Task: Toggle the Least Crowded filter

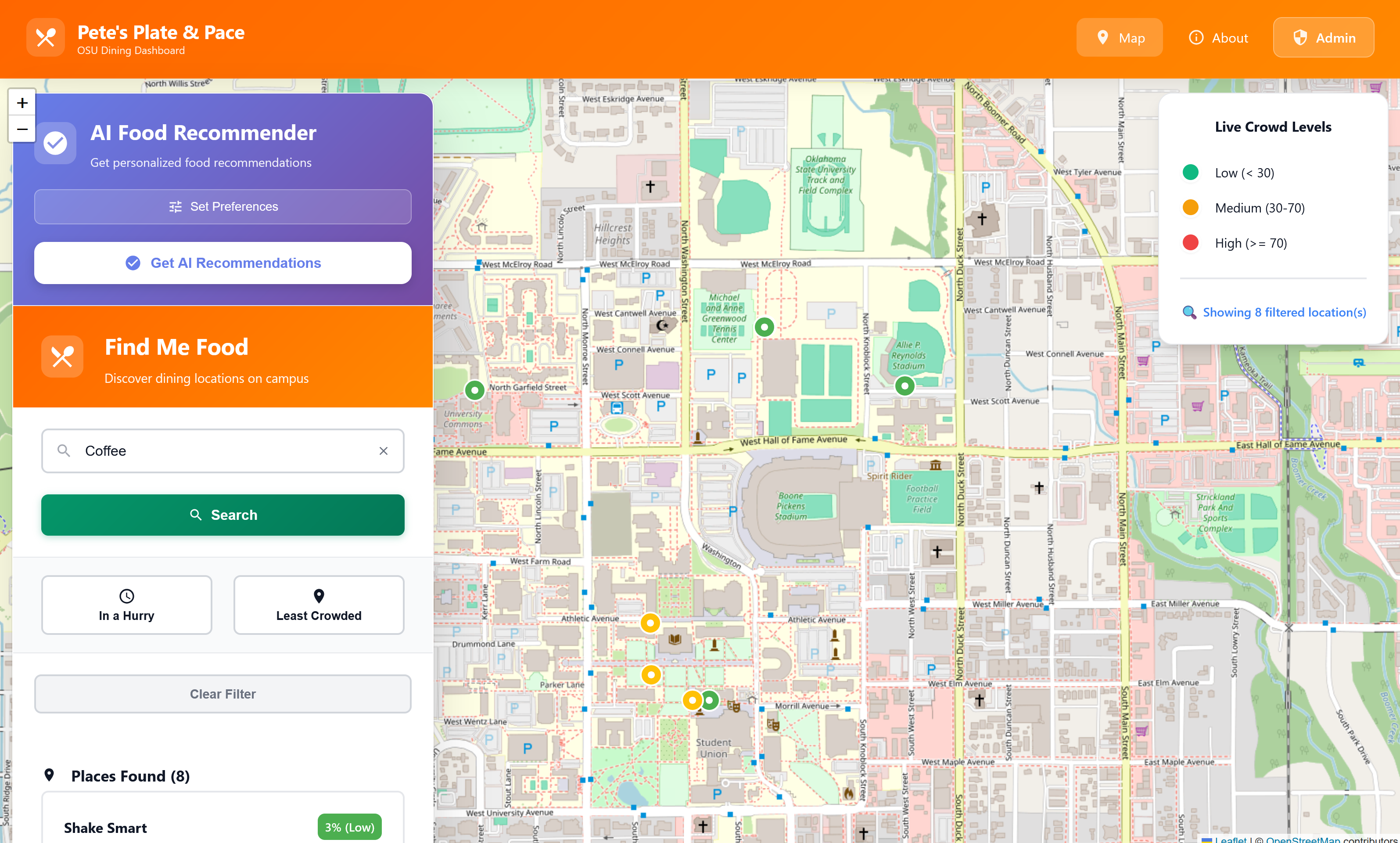Action: [x=319, y=605]
